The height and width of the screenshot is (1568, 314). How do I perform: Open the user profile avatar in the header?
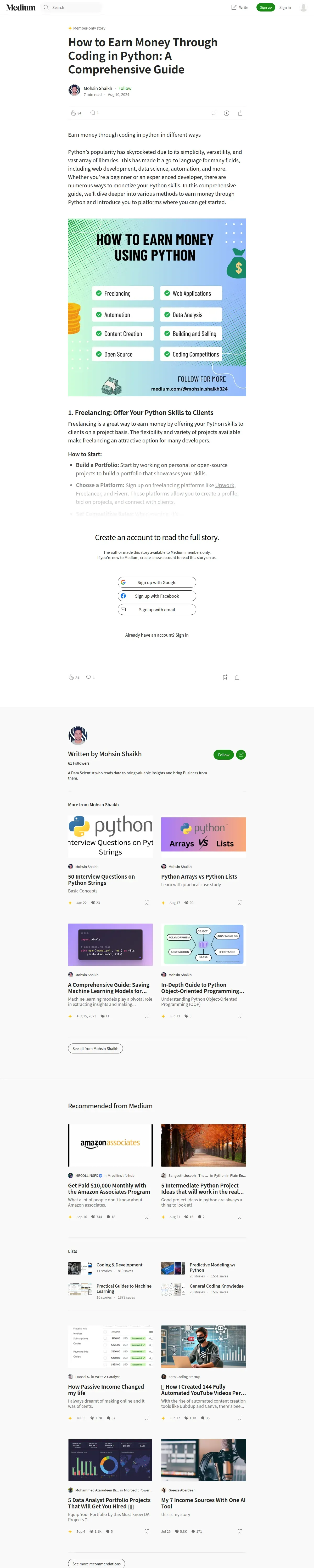pos(303,7)
